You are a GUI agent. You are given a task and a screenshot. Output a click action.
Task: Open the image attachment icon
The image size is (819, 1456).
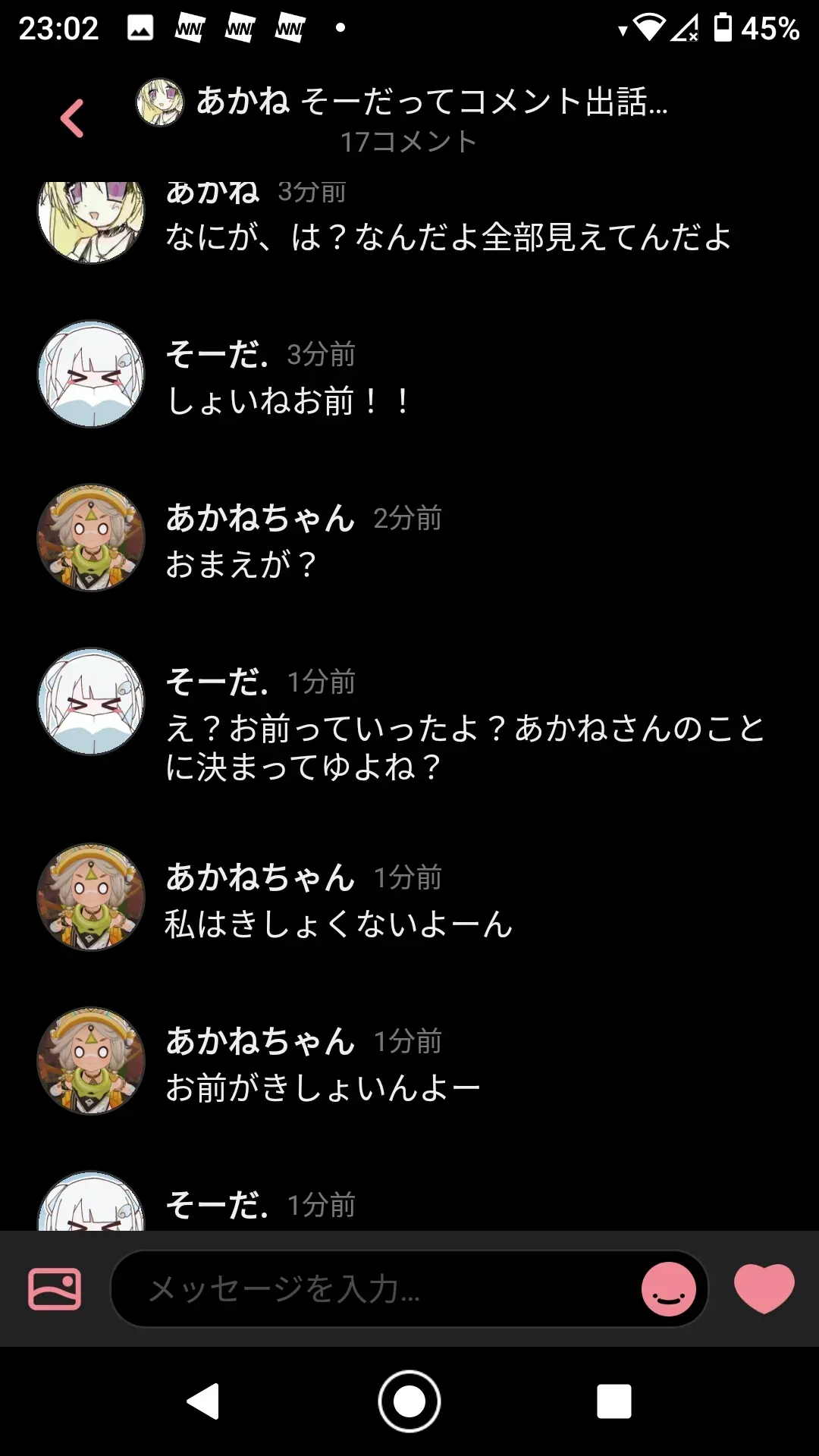(x=55, y=1288)
